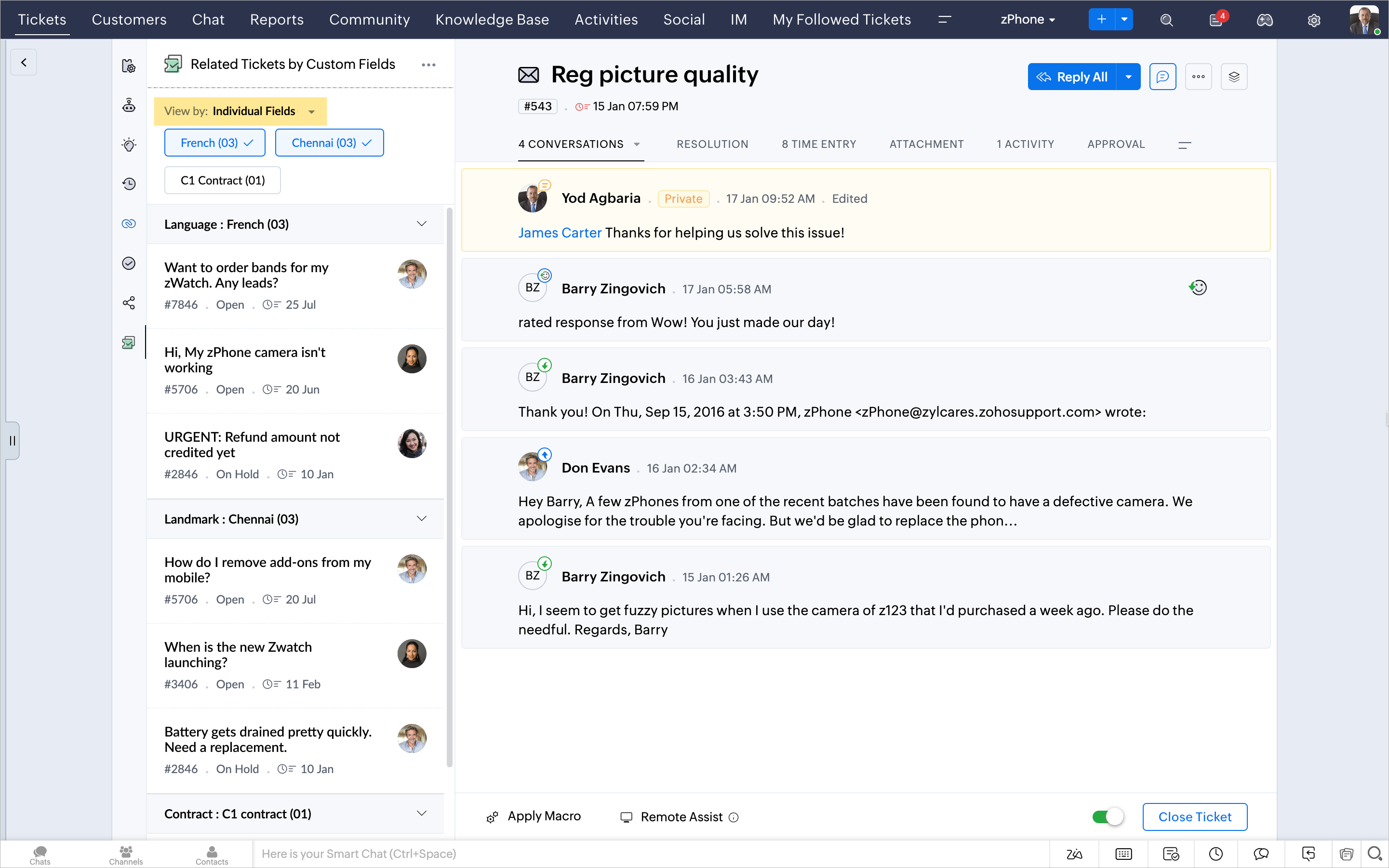1389x868 pixels.
Task: Click the search magnifier in top bar
Action: [1166, 20]
